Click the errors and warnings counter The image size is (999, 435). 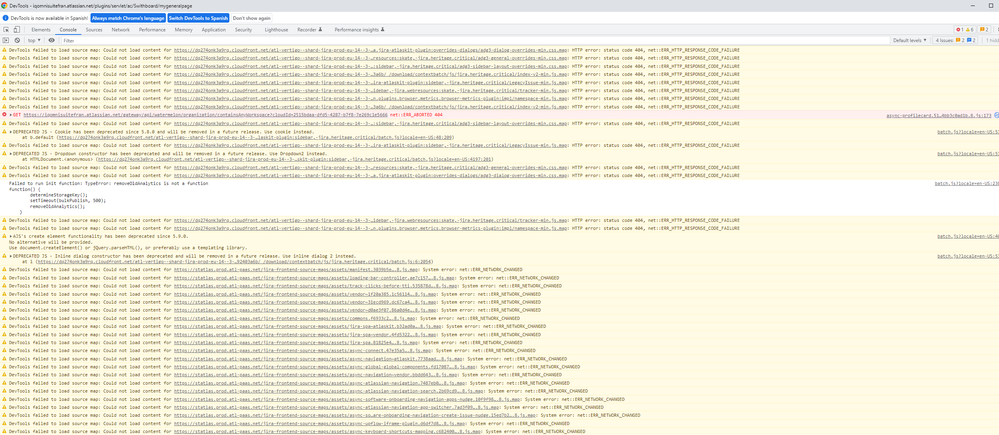[963, 30]
